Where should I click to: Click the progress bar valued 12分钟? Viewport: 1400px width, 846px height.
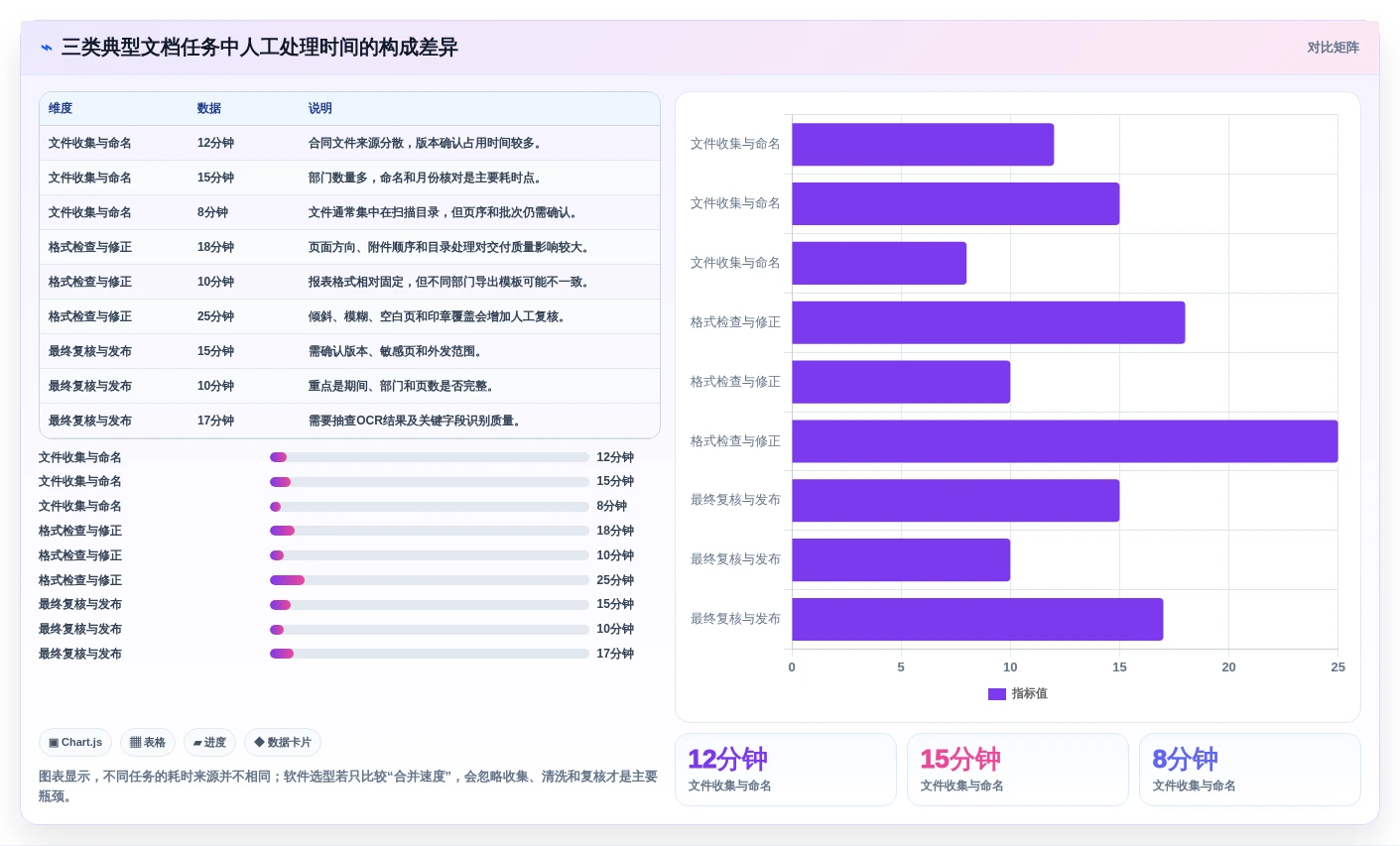[x=430, y=457]
